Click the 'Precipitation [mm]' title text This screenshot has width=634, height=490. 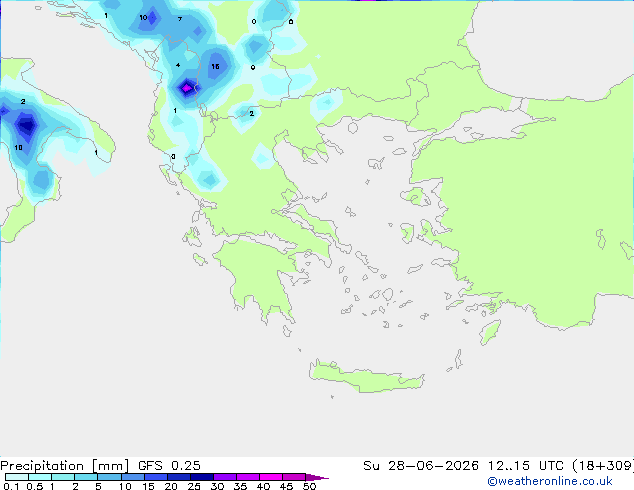pos(65,466)
